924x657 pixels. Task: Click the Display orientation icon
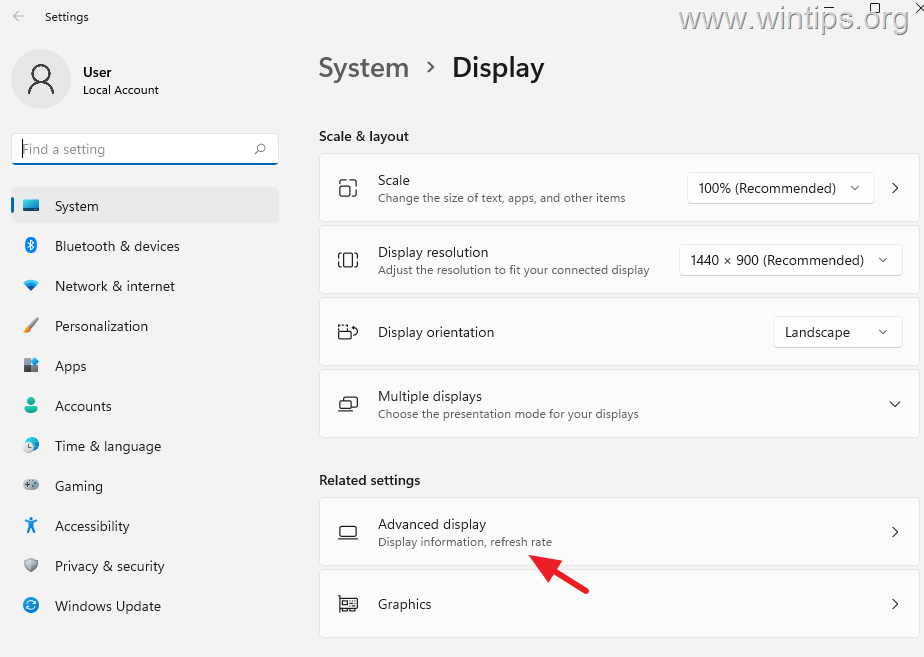tap(348, 332)
